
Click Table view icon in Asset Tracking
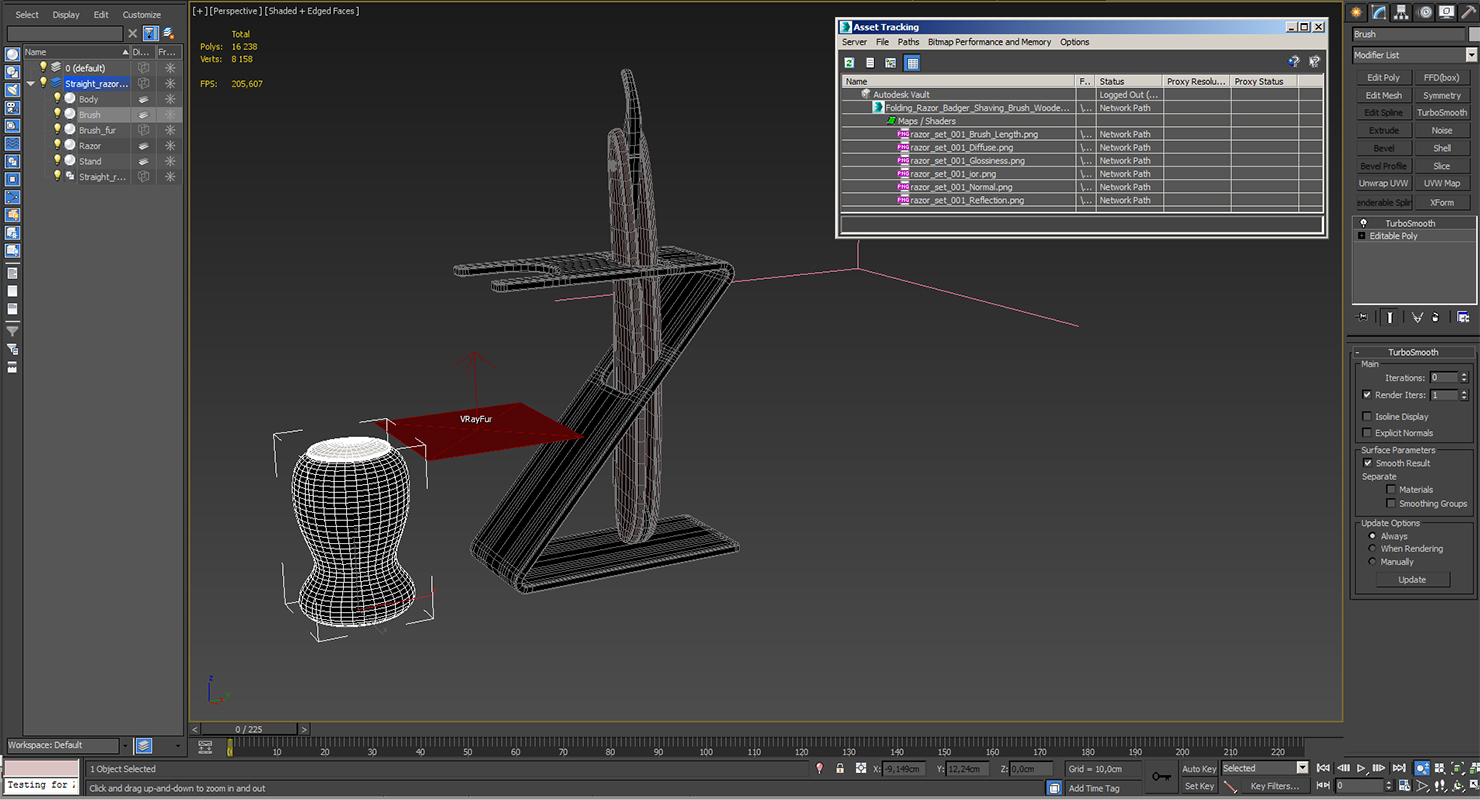coord(912,62)
